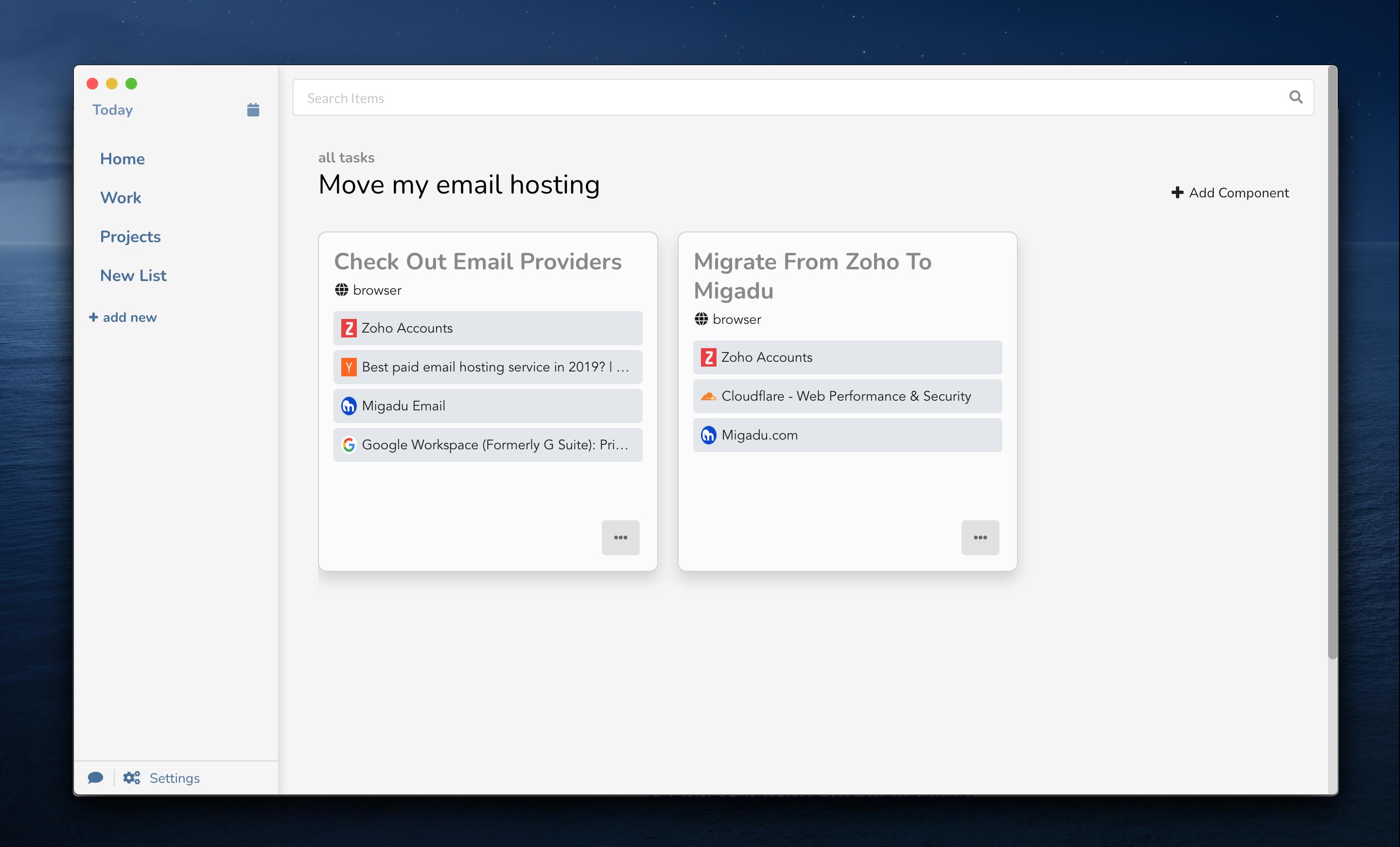Click the vertical scrollbar on right
This screenshot has width=1400, height=847.
(1332, 364)
